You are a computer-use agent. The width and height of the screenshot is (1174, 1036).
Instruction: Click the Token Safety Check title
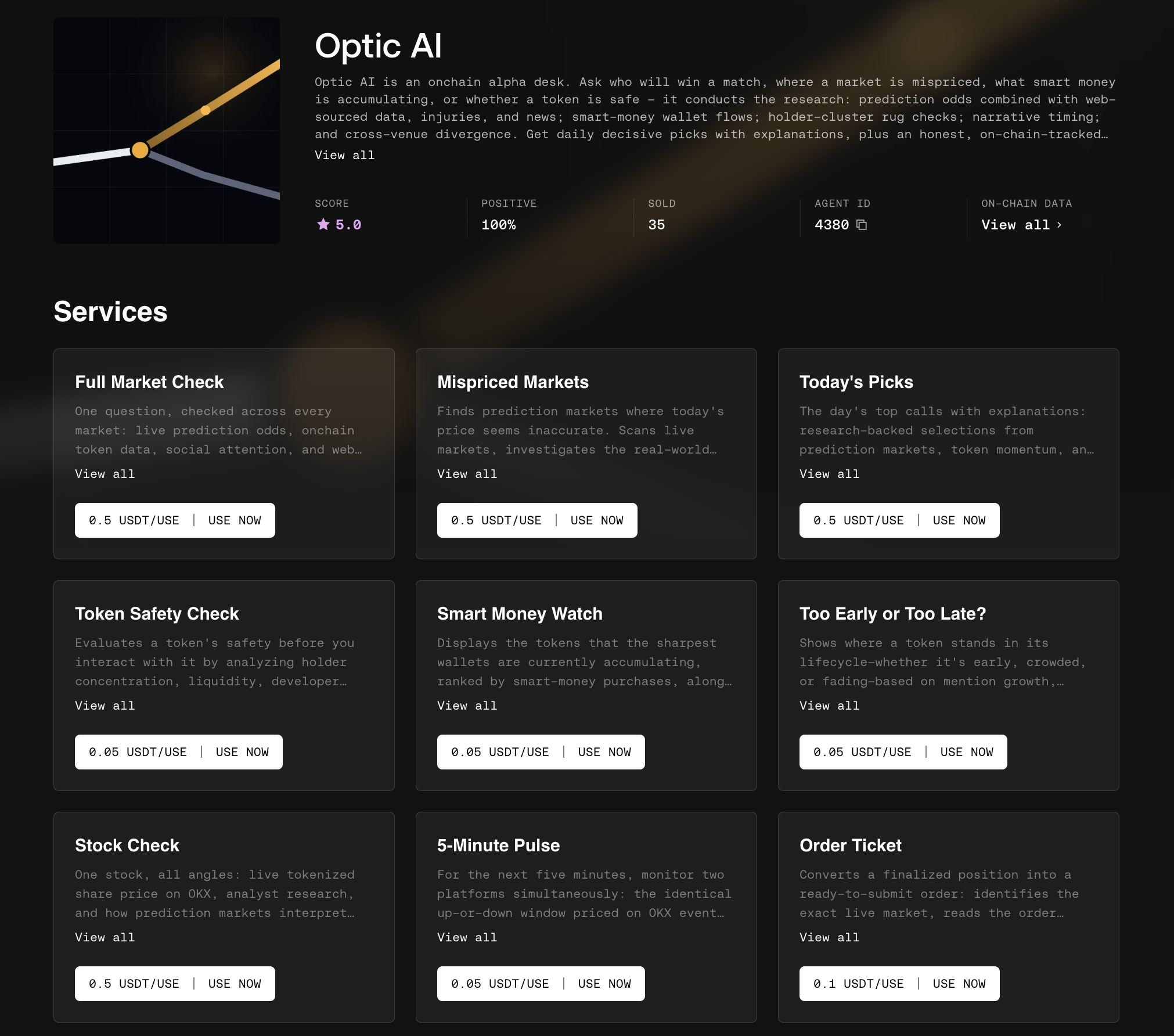157,614
